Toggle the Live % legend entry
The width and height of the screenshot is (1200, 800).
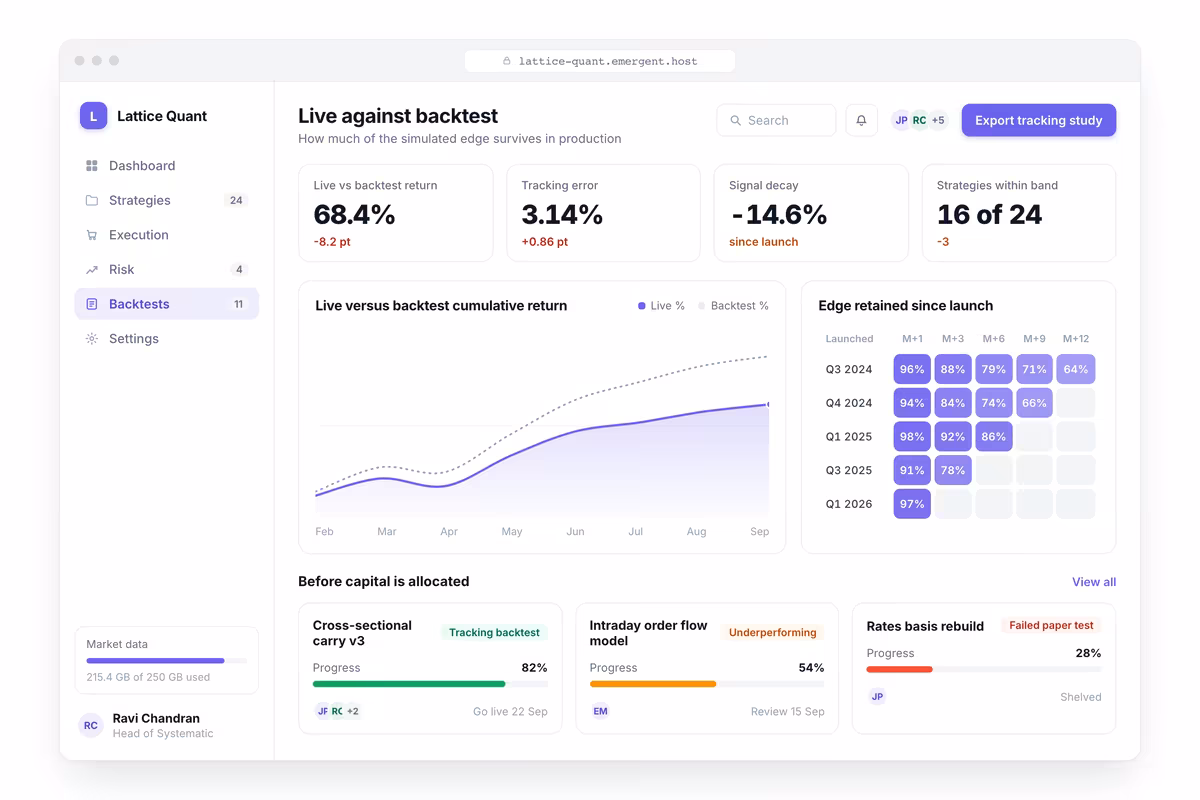click(661, 306)
